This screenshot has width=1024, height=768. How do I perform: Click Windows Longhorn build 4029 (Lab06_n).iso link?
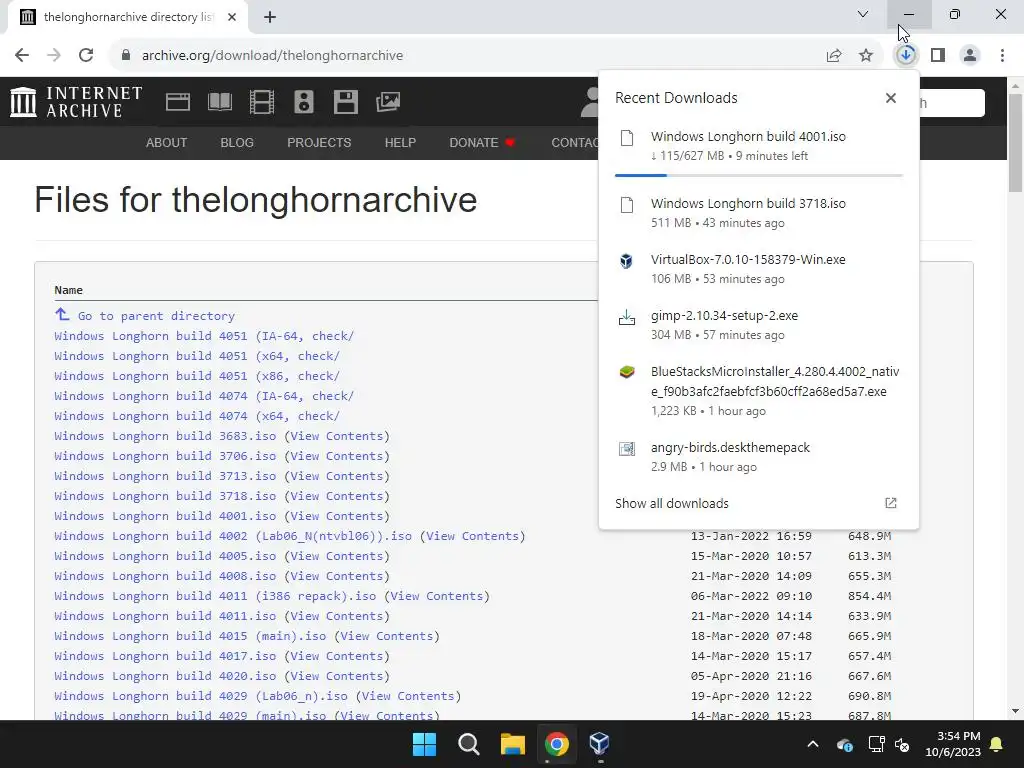point(200,696)
